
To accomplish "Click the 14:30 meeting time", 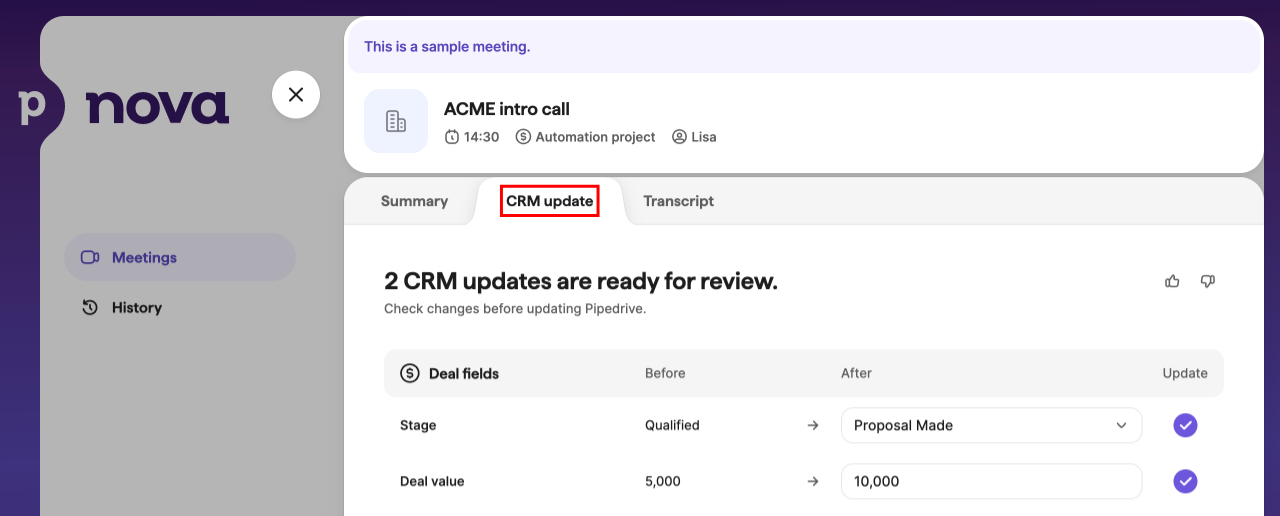I will (481, 137).
